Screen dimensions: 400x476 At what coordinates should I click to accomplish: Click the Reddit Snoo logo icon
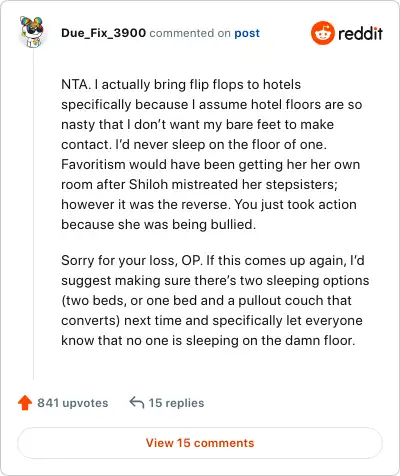click(322, 33)
